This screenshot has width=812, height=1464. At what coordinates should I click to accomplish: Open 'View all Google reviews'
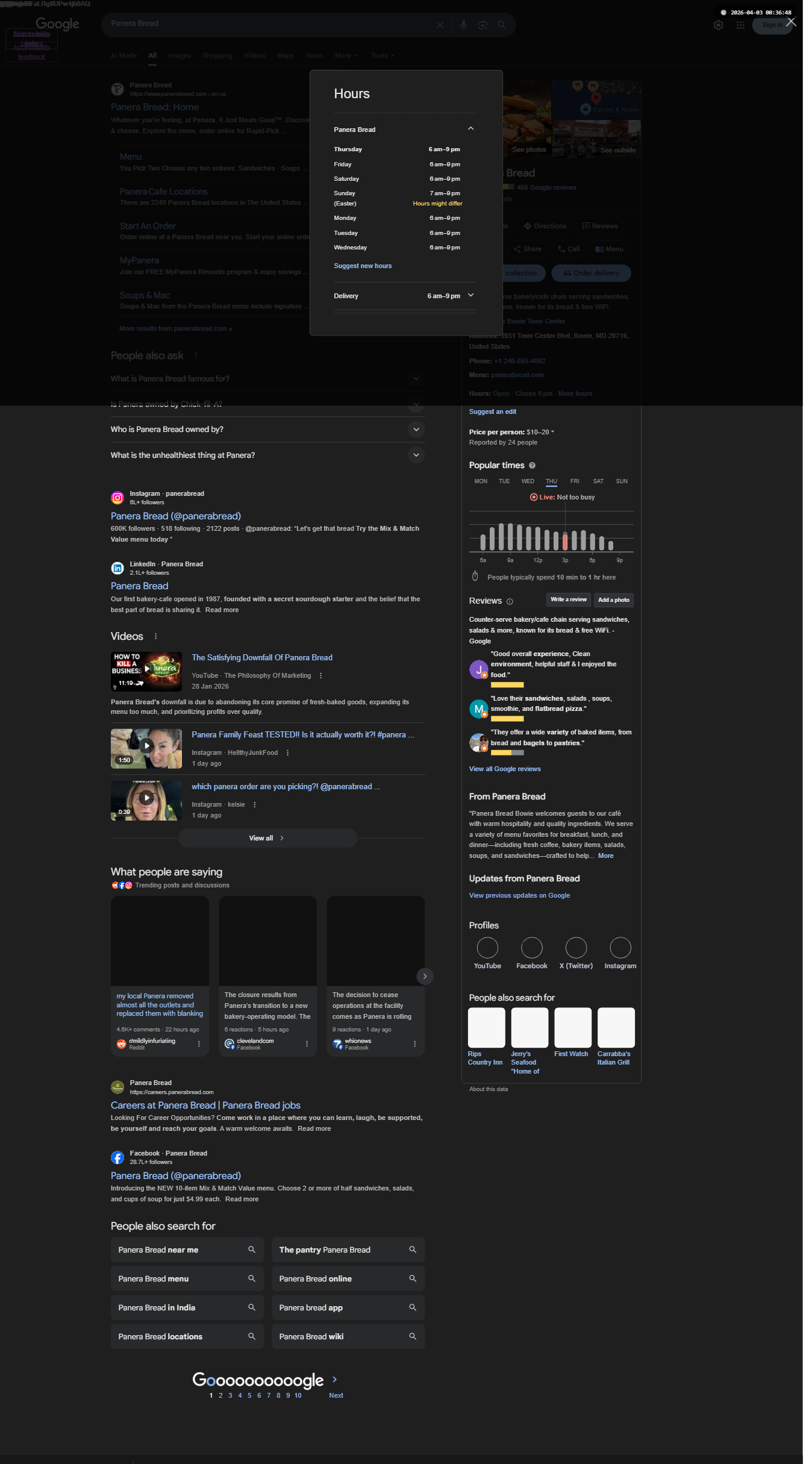pyautogui.click(x=505, y=769)
